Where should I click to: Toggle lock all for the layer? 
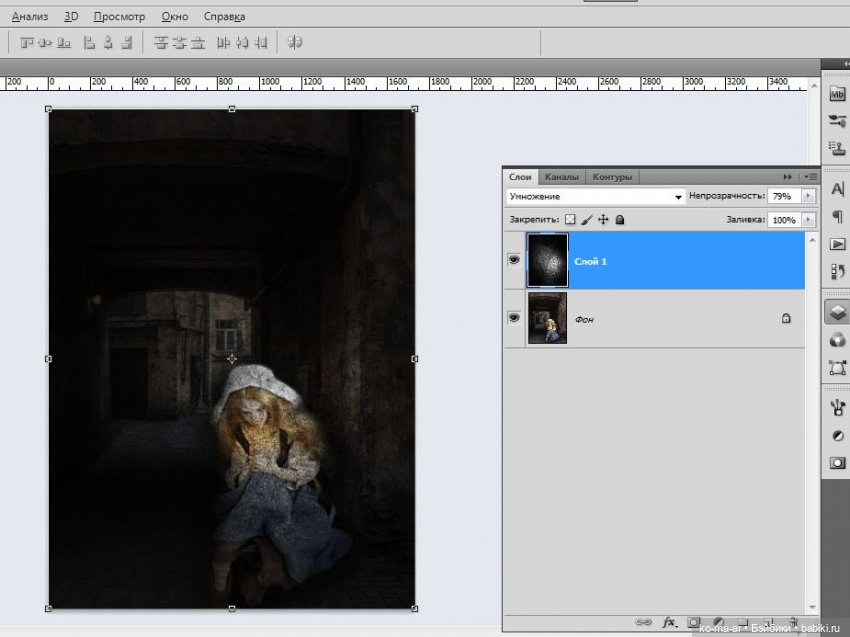(x=620, y=219)
